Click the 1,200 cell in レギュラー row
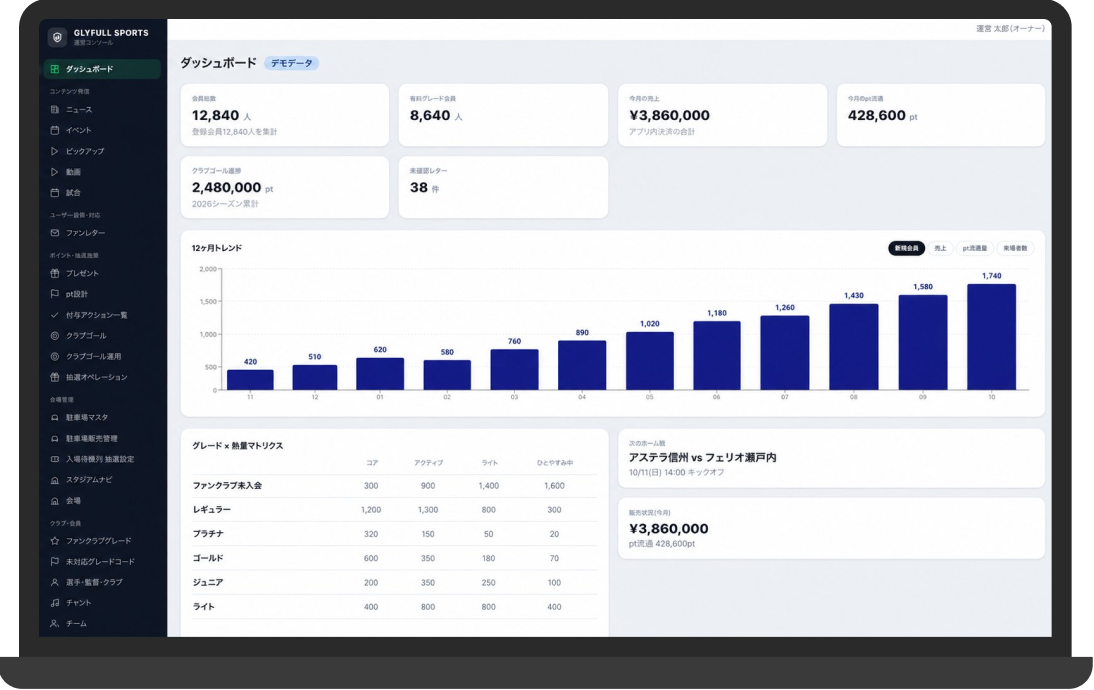Image resolution: width=1094 pixels, height=690 pixels. click(x=371, y=510)
